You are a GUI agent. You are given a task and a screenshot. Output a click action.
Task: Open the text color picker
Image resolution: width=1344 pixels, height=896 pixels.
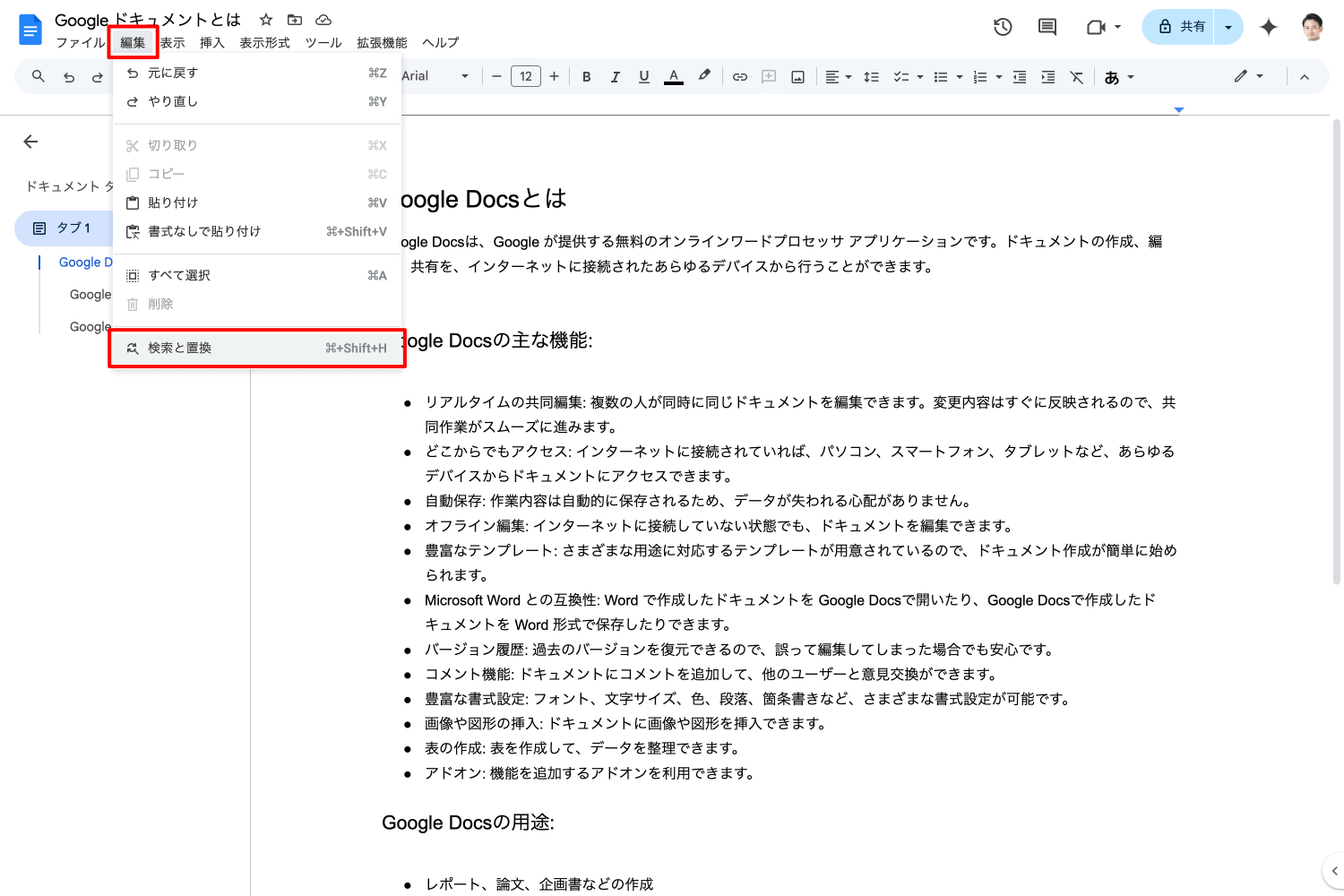(x=674, y=76)
